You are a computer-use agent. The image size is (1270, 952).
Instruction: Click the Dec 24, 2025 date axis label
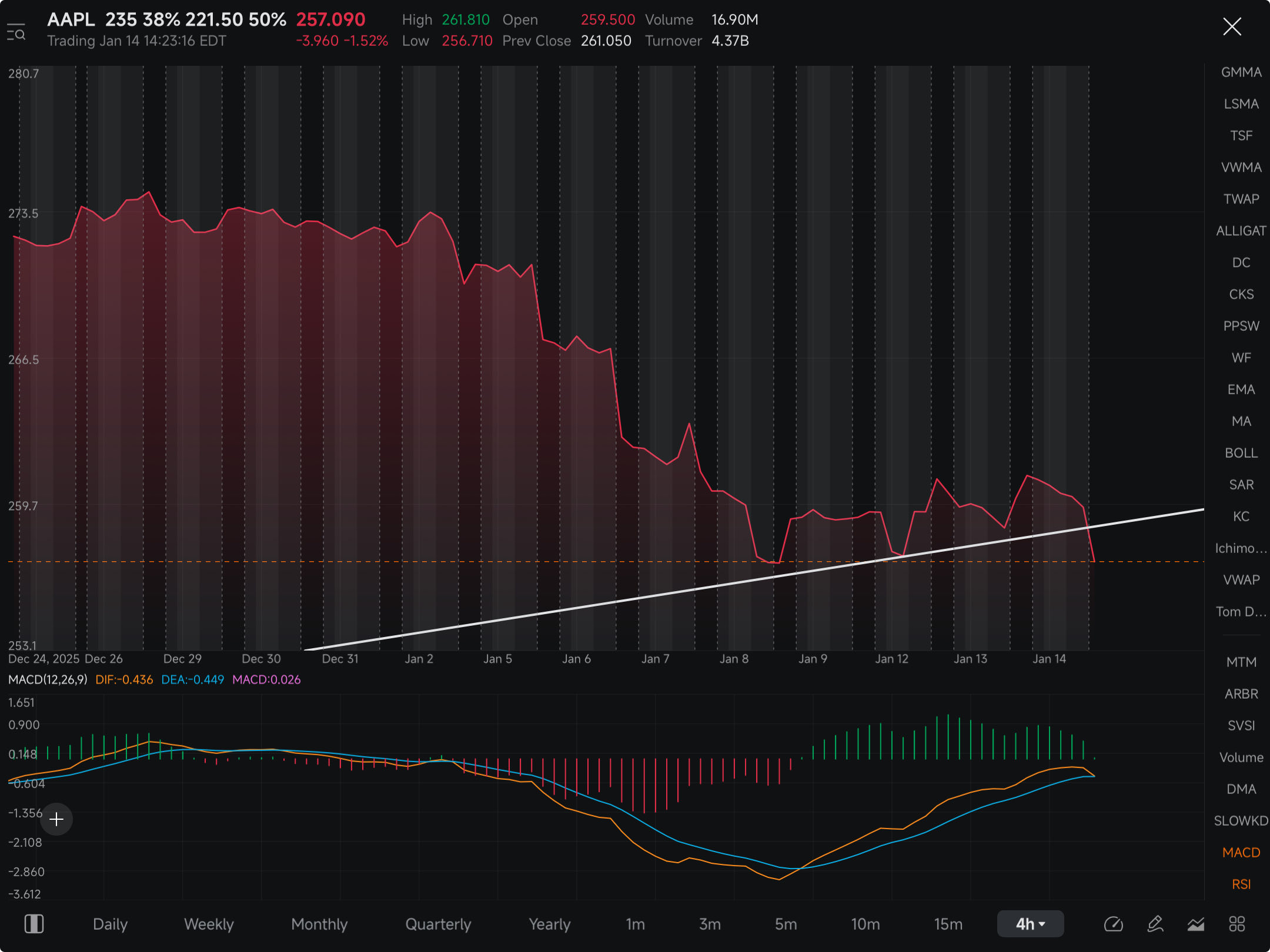tap(44, 659)
